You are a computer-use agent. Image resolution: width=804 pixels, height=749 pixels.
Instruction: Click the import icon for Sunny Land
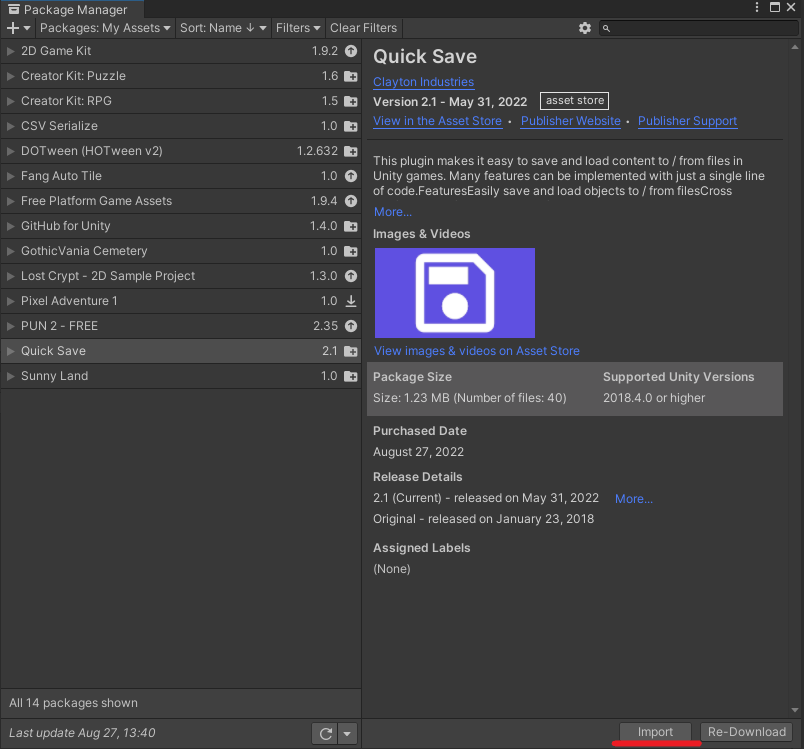(x=351, y=376)
